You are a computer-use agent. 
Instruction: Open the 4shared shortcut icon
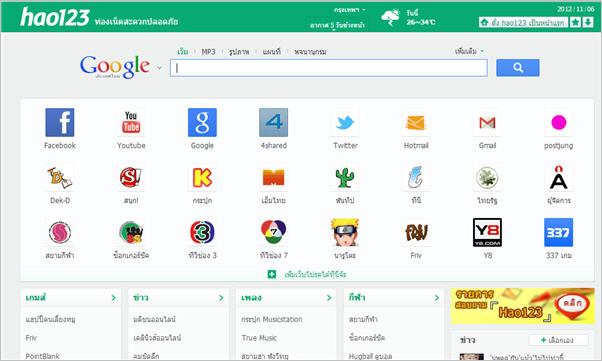point(273,123)
